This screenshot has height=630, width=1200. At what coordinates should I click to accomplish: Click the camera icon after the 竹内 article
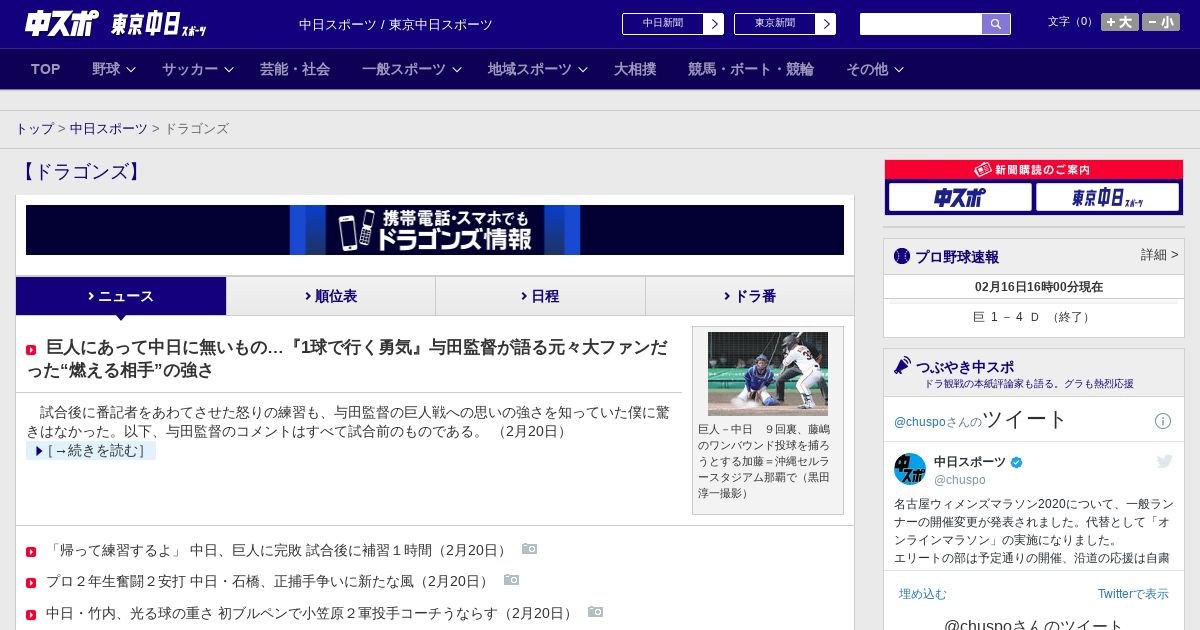[x=596, y=612]
